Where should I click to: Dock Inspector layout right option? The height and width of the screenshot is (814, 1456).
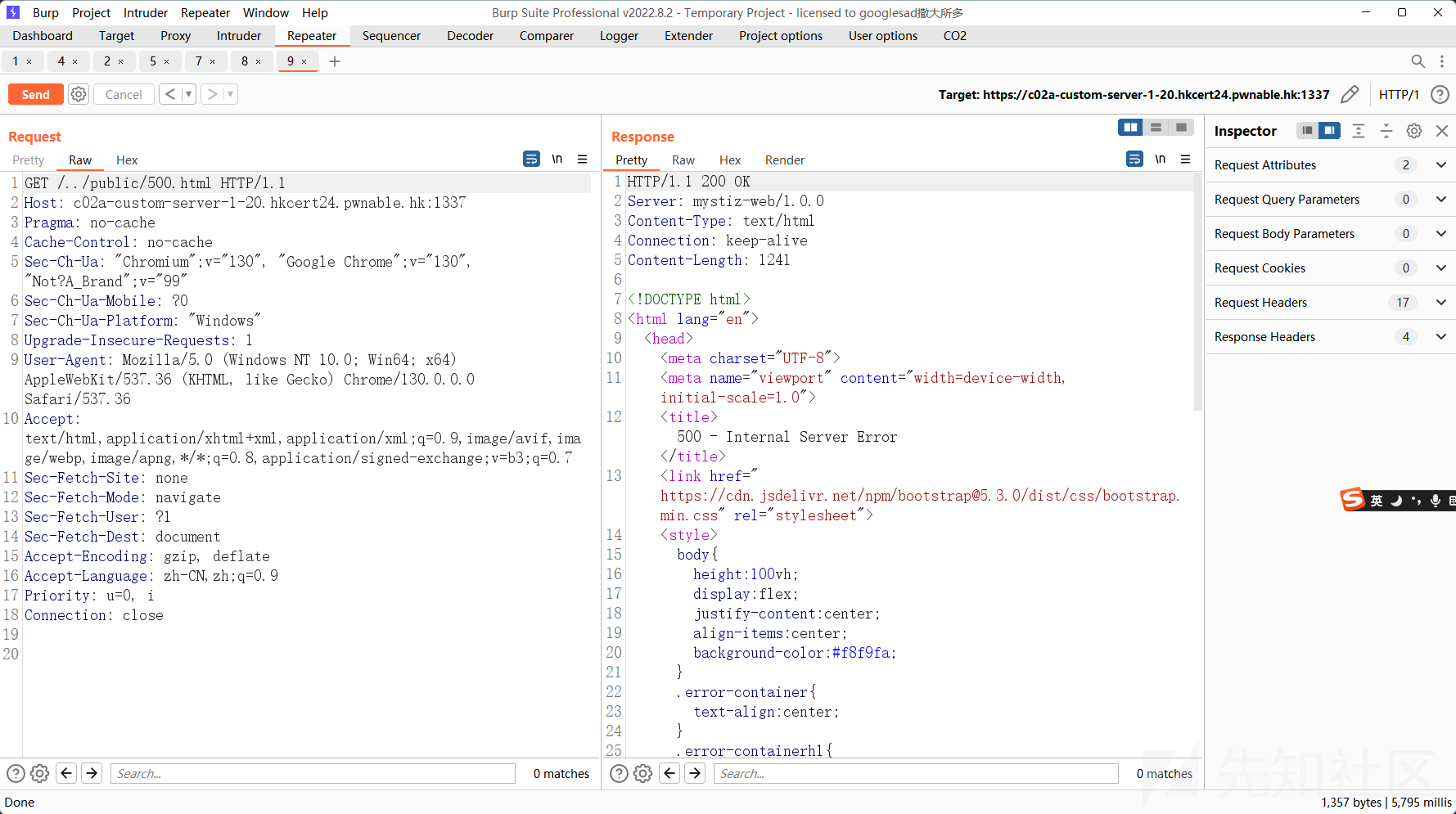(1330, 130)
